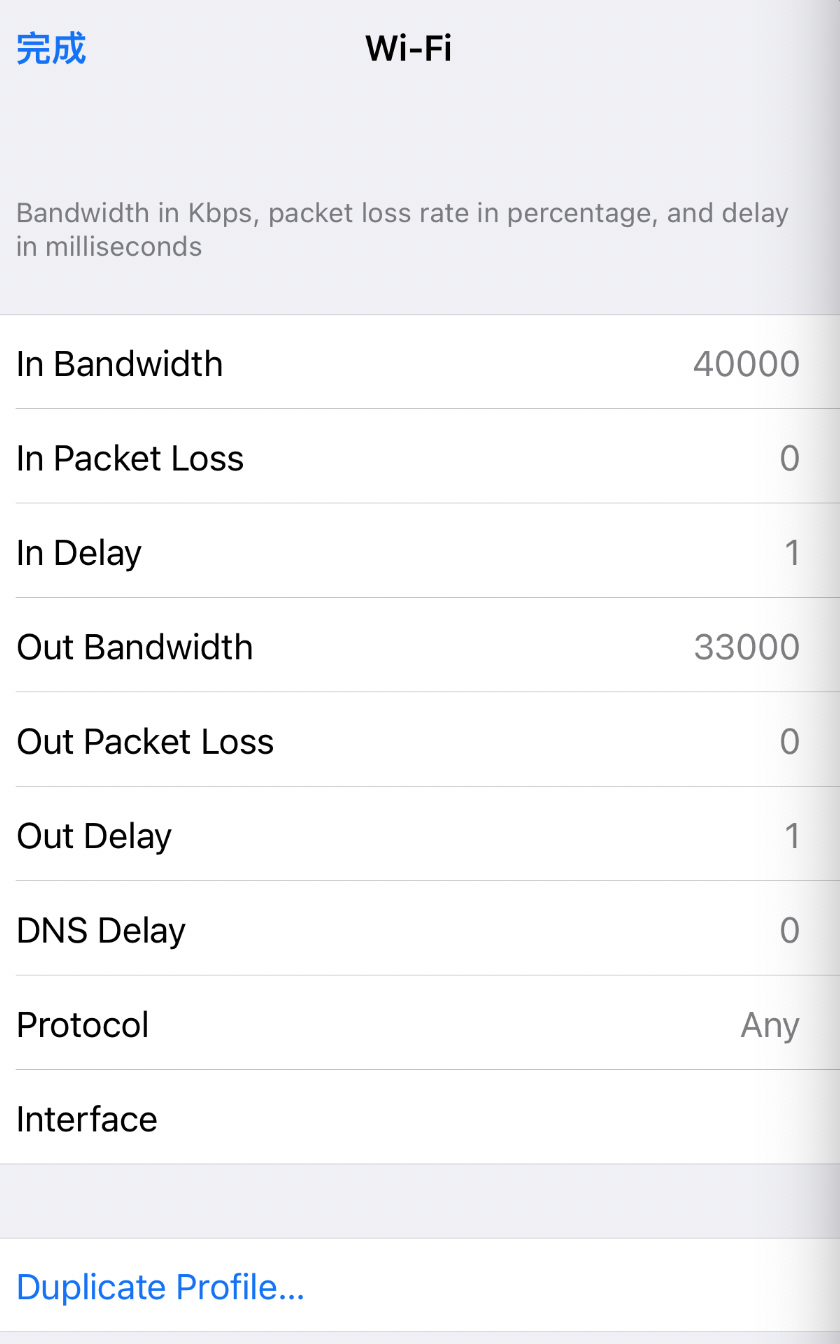Select the Wi-Fi profile title
Screen dimensions: 840x1344
tap(409, 48)
